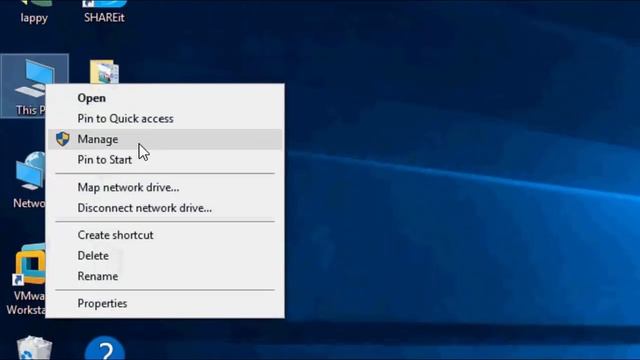
Task: Select Map network drive...
Action: (x=165, y=187)
